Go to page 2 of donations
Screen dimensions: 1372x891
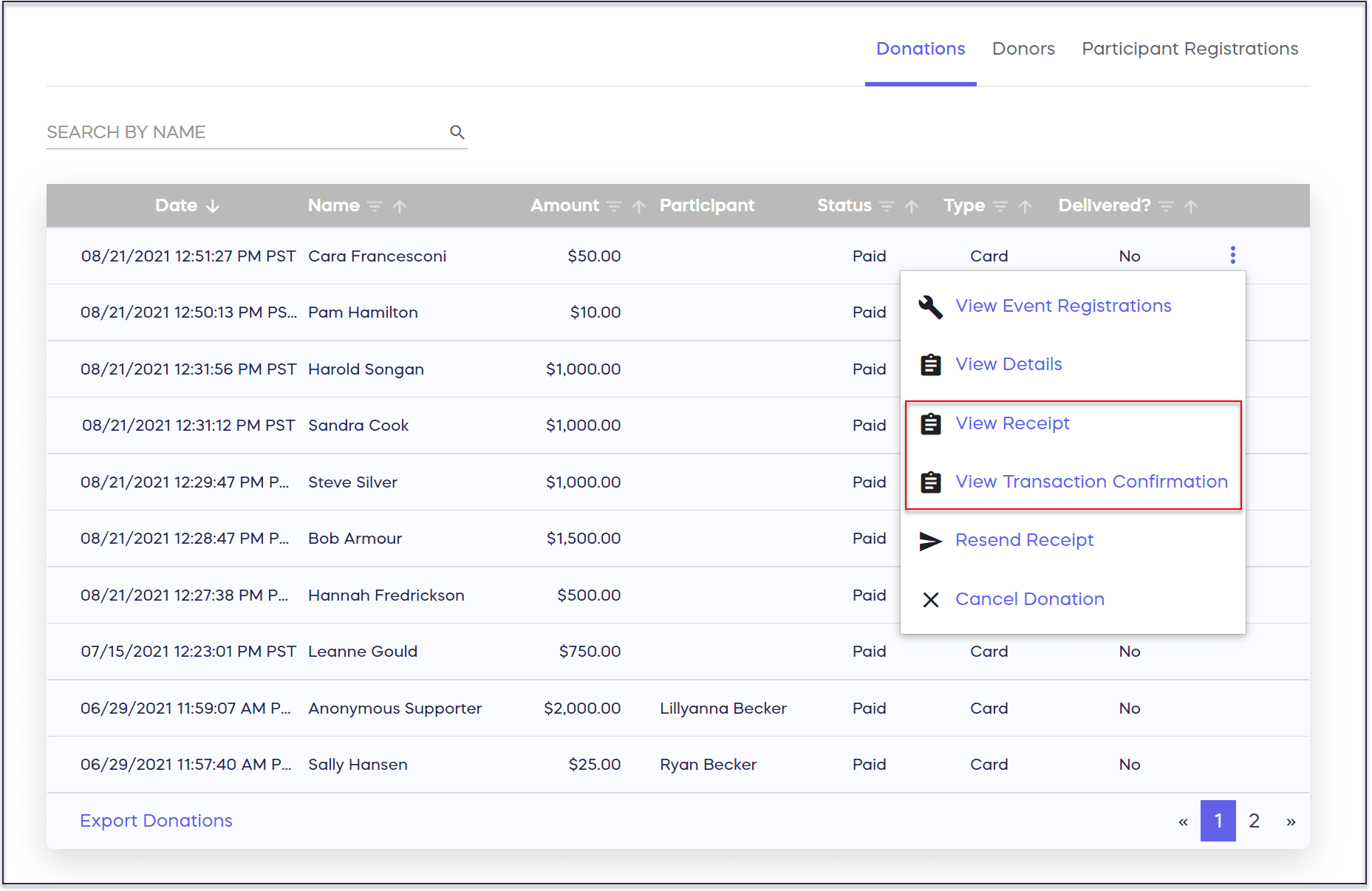tap(1254, 821)
